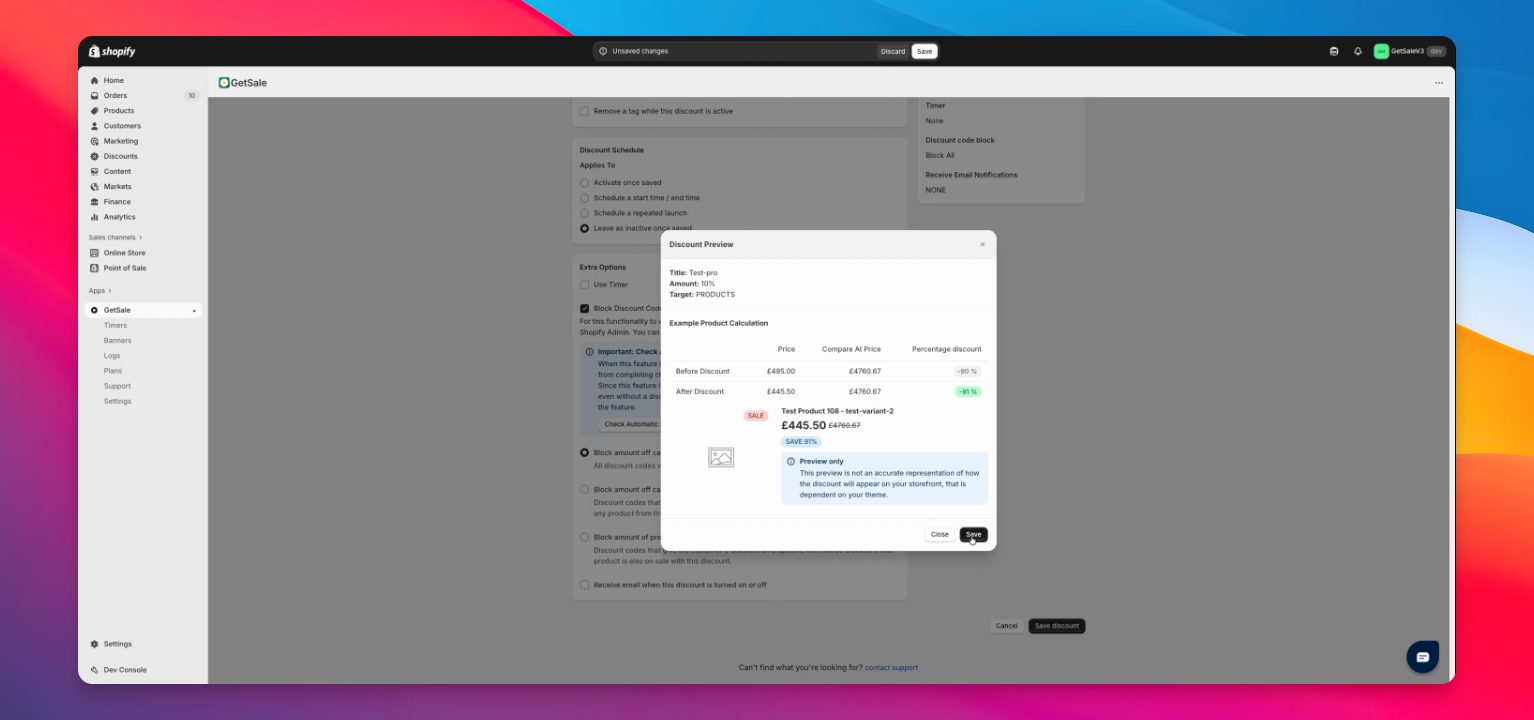Open the Discounts section
This screenshot has width=1534, height=720.
point(120,156)
